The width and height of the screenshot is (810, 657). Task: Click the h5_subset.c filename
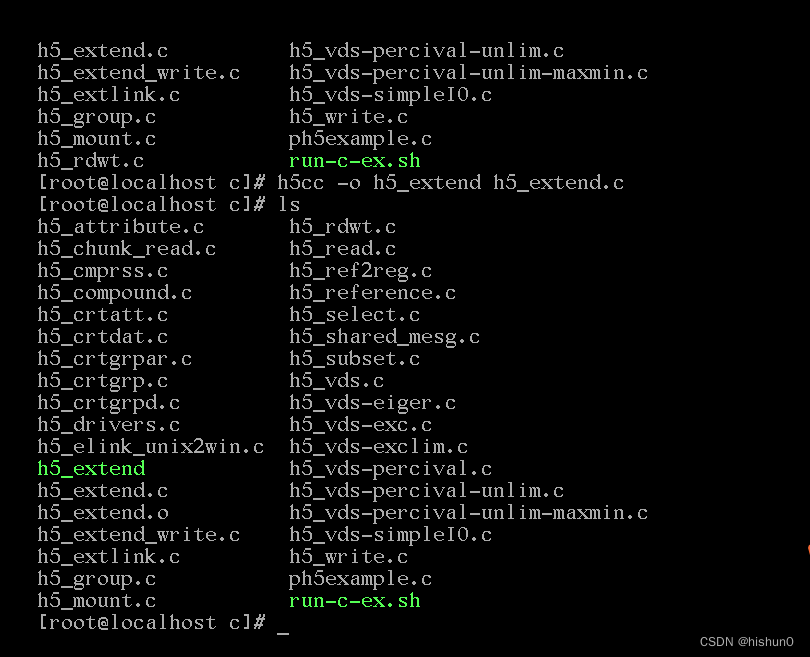(x=354, y=358)
